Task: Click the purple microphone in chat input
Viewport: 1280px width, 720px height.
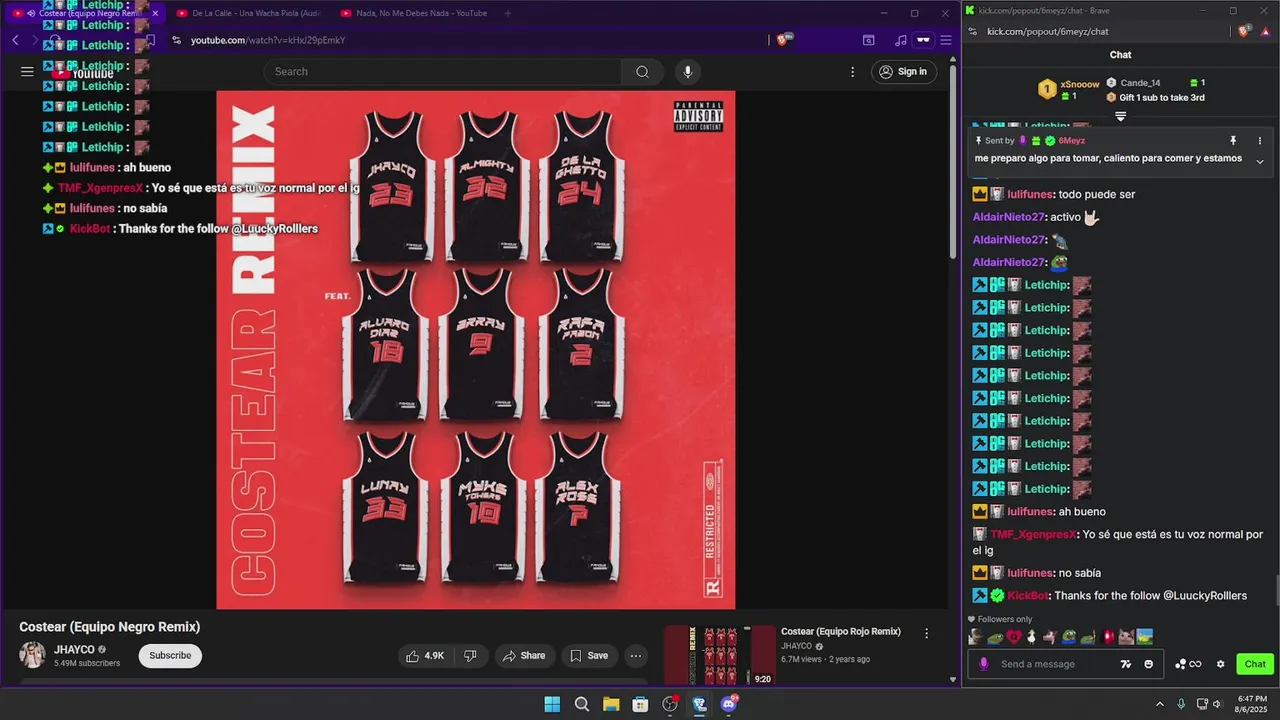Action: click(x=984, y=664)
